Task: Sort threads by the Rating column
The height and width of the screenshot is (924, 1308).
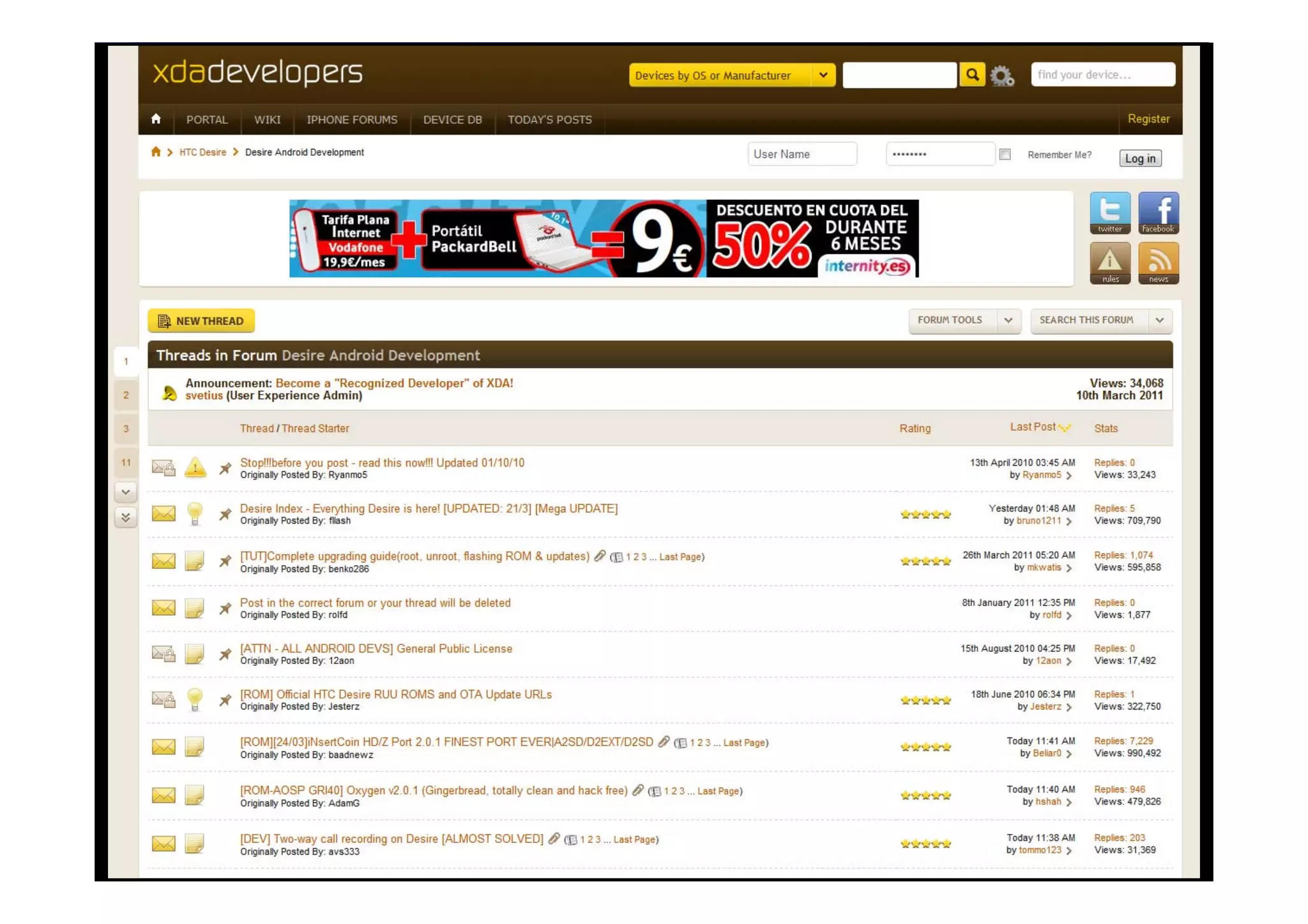Action: [915, 428]
